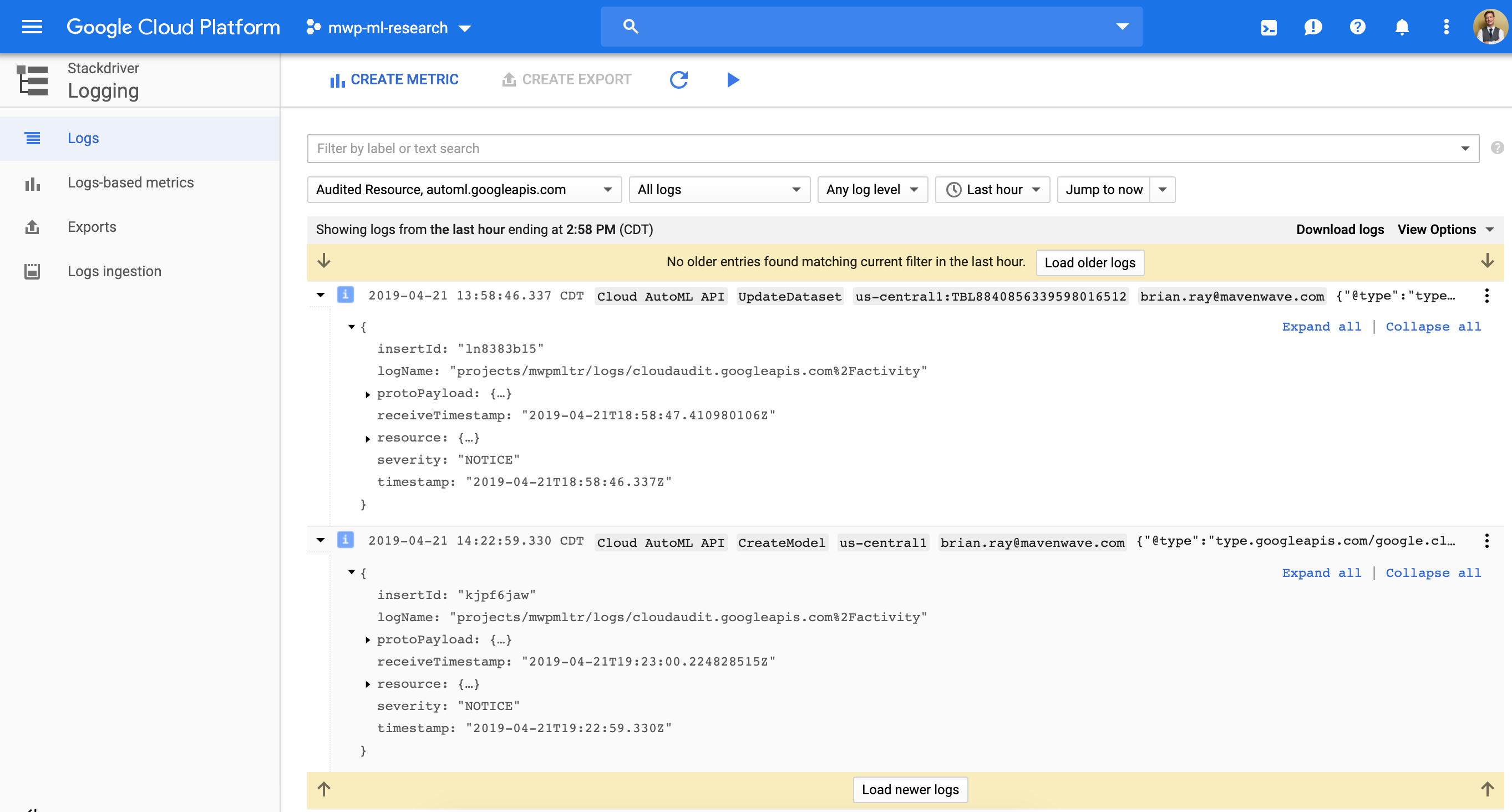Refresh the logs view
Viewport: 1512px width, 812px height.
pos(678,80)
